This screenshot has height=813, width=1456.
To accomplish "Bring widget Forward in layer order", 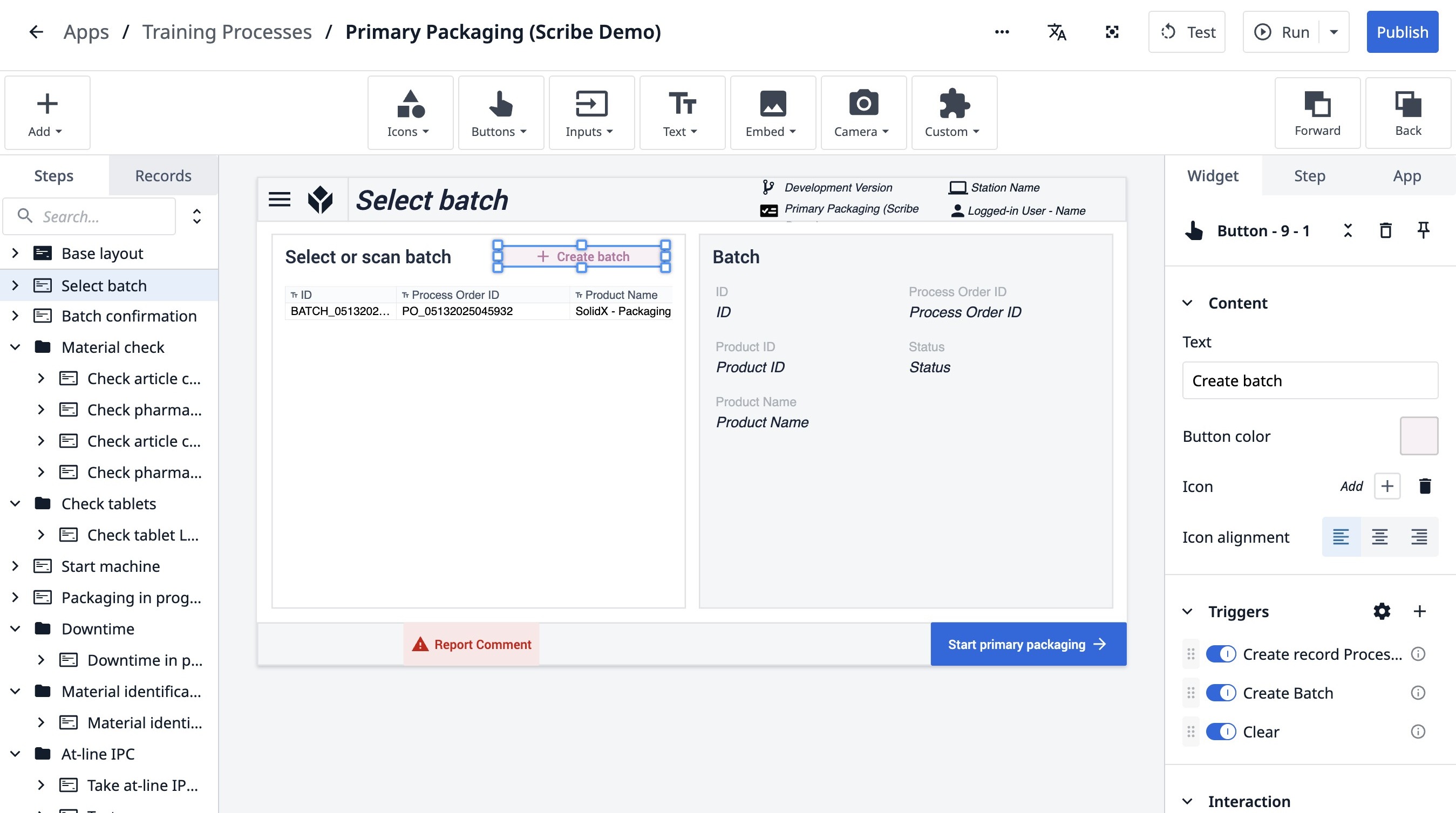I will (1317, 113).
